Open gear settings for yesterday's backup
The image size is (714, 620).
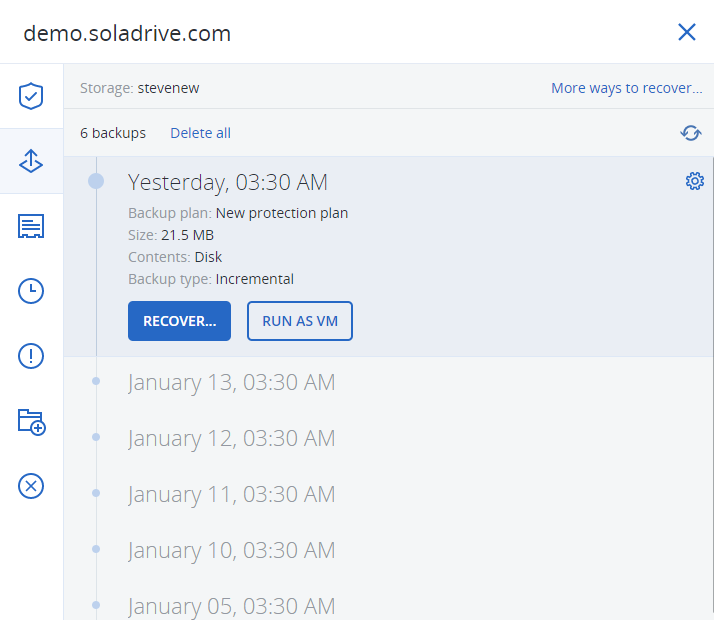[x=694, y=181]
